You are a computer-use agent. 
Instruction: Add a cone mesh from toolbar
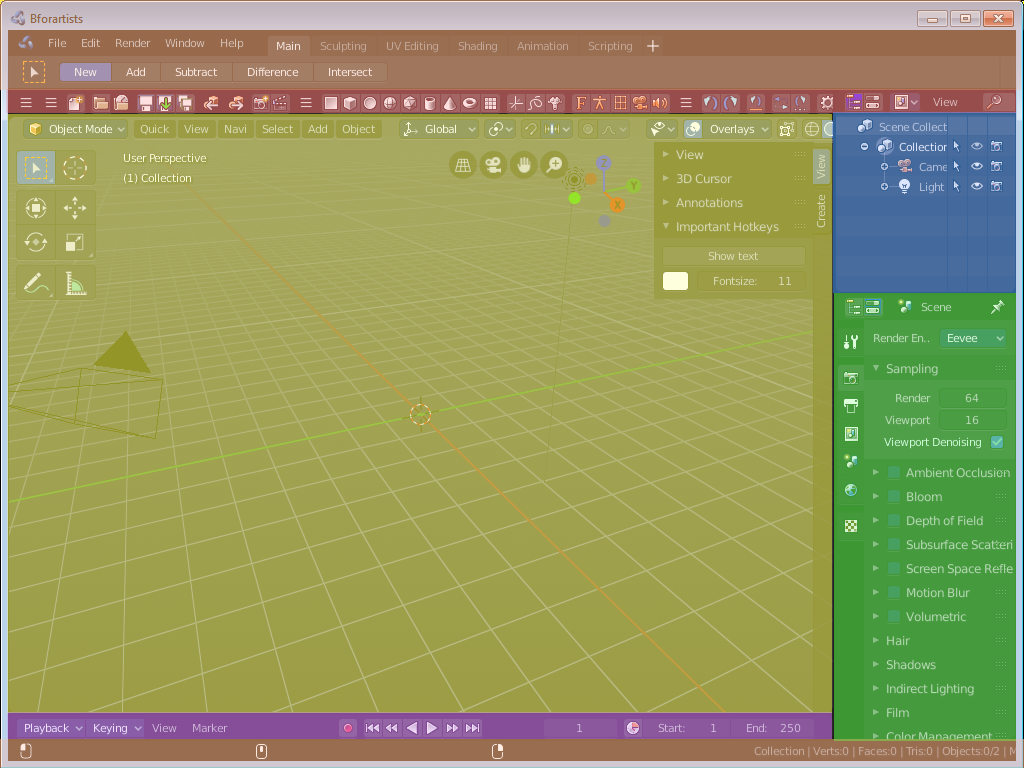[449, 103]
